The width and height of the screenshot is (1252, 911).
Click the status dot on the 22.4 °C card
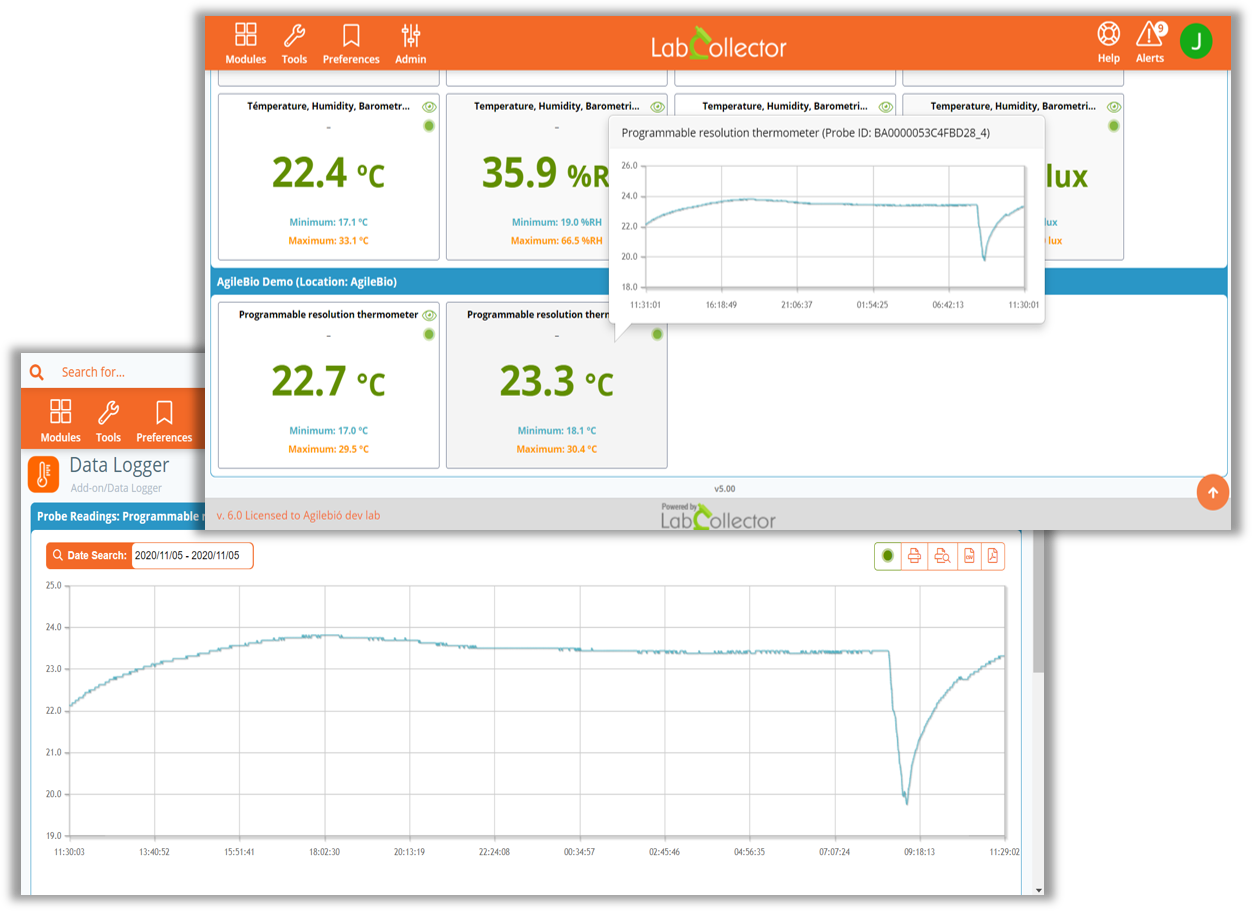(x=429, y=126)
